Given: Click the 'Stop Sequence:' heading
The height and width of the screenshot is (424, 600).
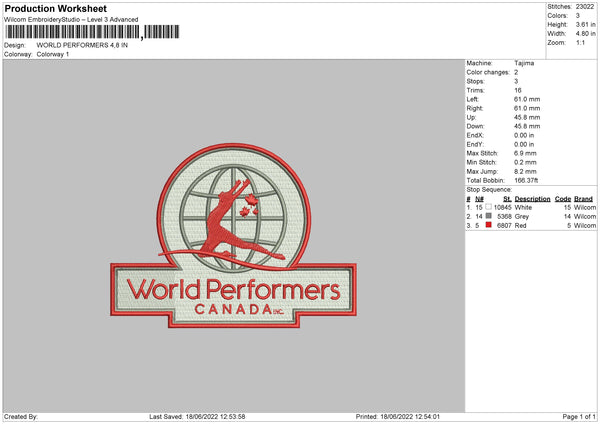Looking at the screenshot, I should point(489,189).
